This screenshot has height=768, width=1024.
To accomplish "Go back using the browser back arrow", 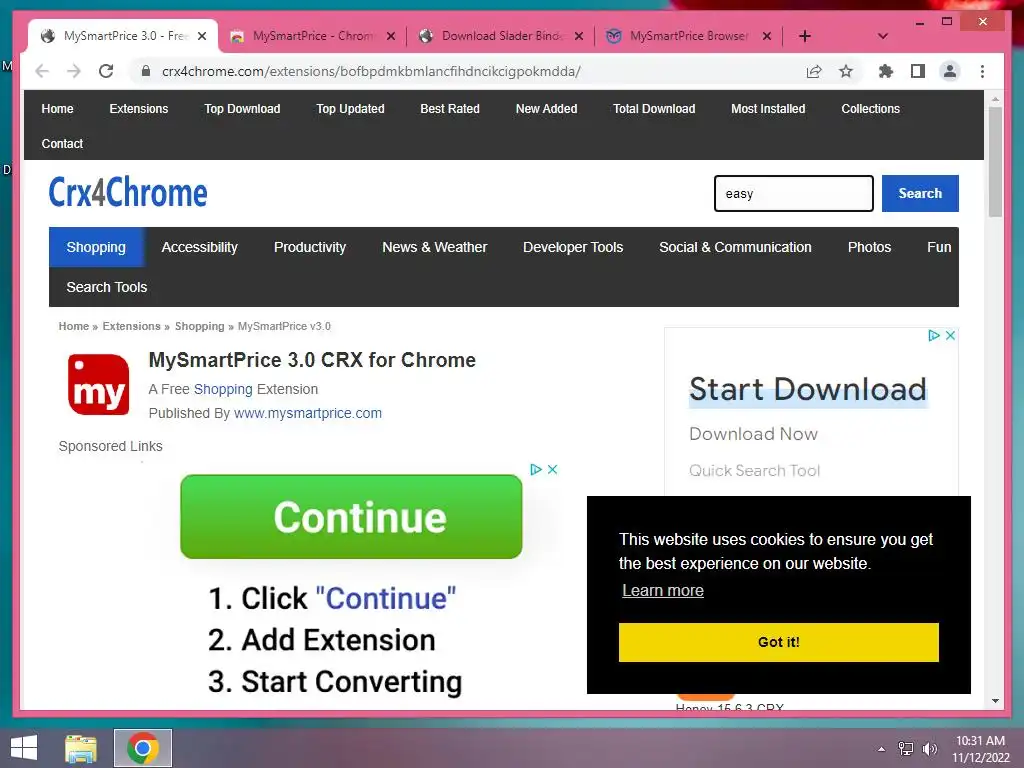I will coord(42,71).
